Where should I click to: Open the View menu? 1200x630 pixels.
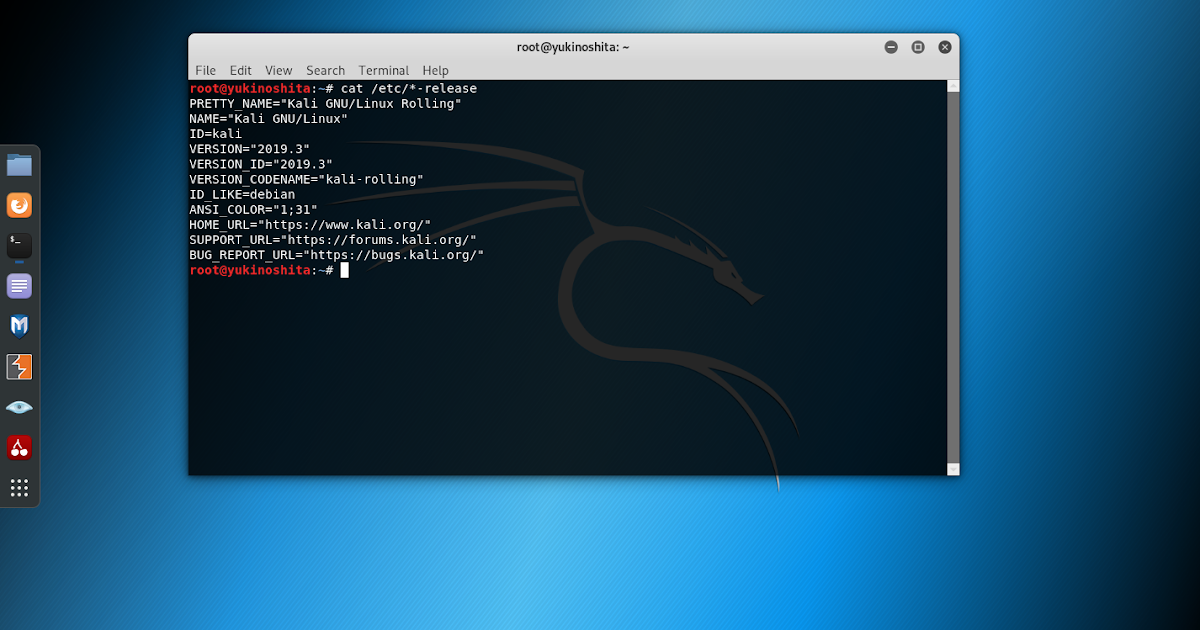(278, 70)
